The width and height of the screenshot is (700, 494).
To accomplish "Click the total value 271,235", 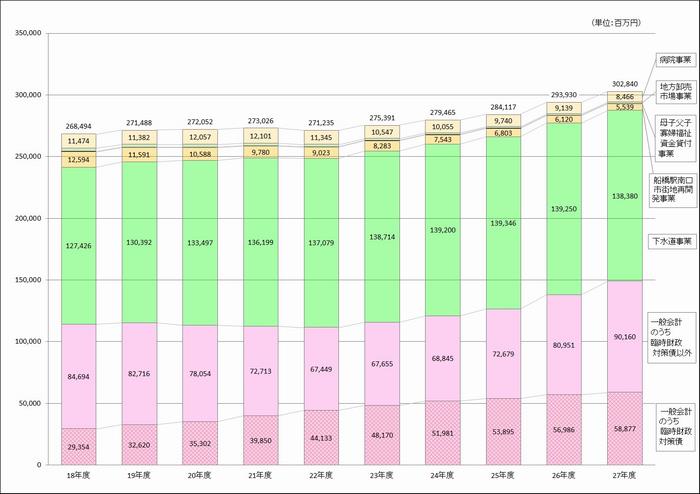I will (x=321, y=123).
